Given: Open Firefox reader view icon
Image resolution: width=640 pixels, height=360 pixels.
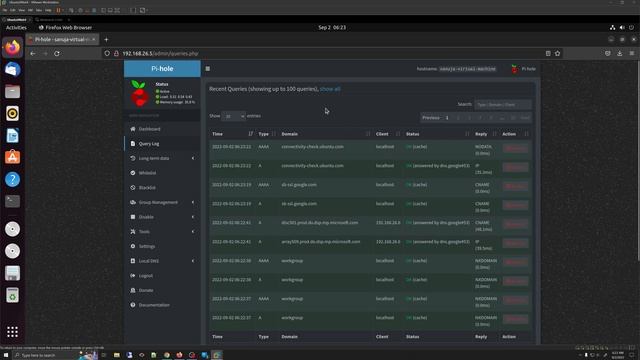Looking at the screenshot, I should pyautogui.click(x=548, y=53).
